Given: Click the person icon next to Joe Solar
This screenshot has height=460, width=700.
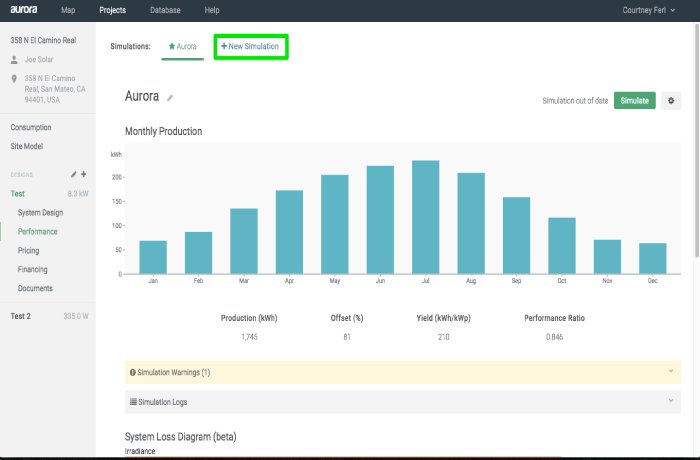Looking at the screenshot, I should coord(14,60).
